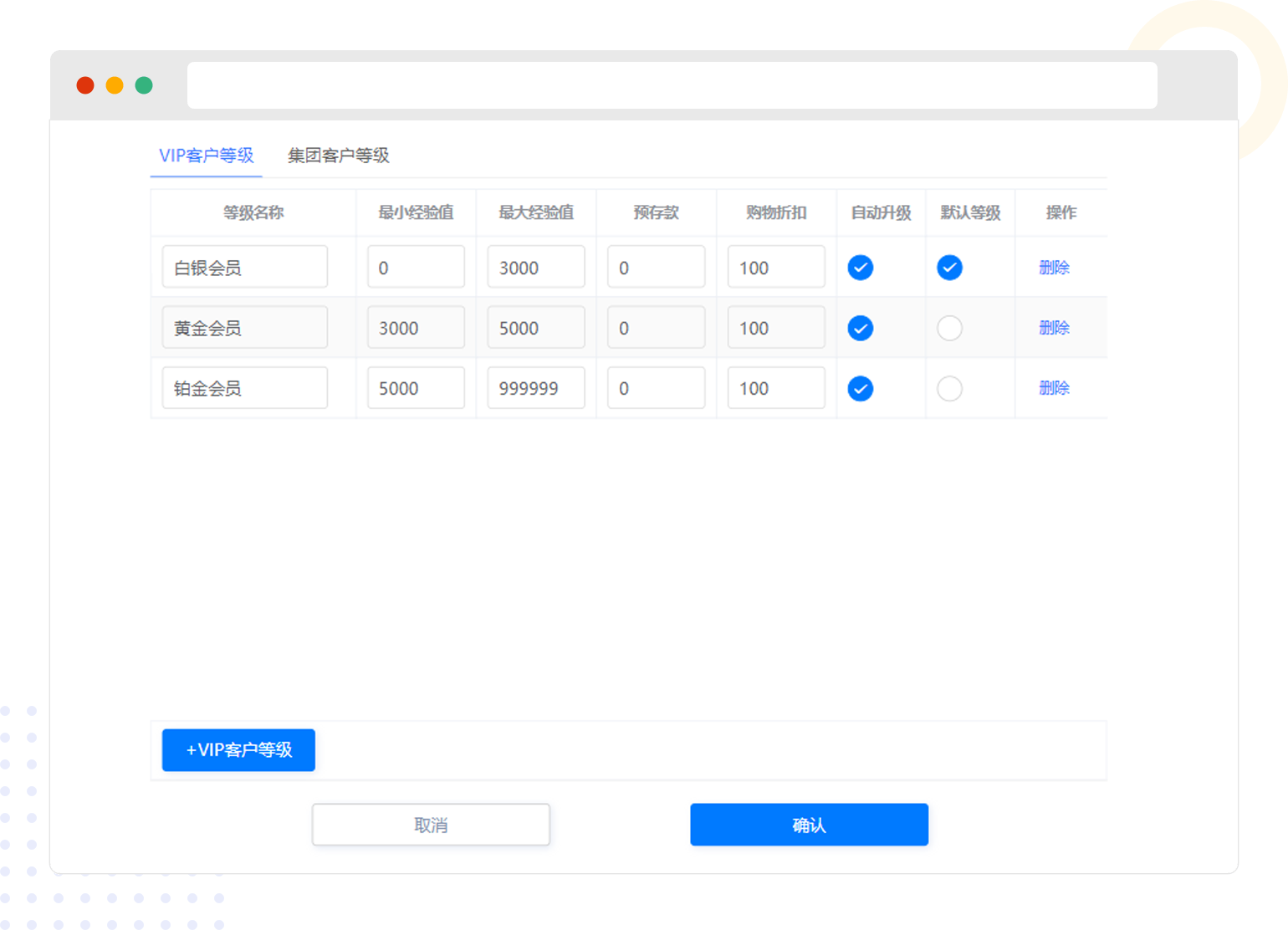The width and height of the screenshot is (1288, 930).
Task: Focus 预存款 field of 铂金会员
Action: [657, 387]
